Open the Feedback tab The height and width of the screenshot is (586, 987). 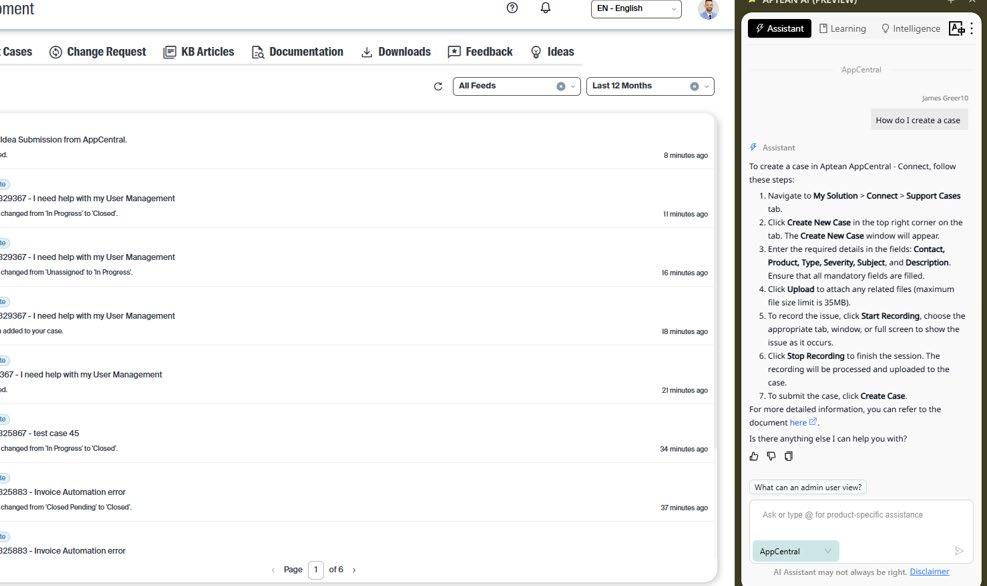point(480,52)
